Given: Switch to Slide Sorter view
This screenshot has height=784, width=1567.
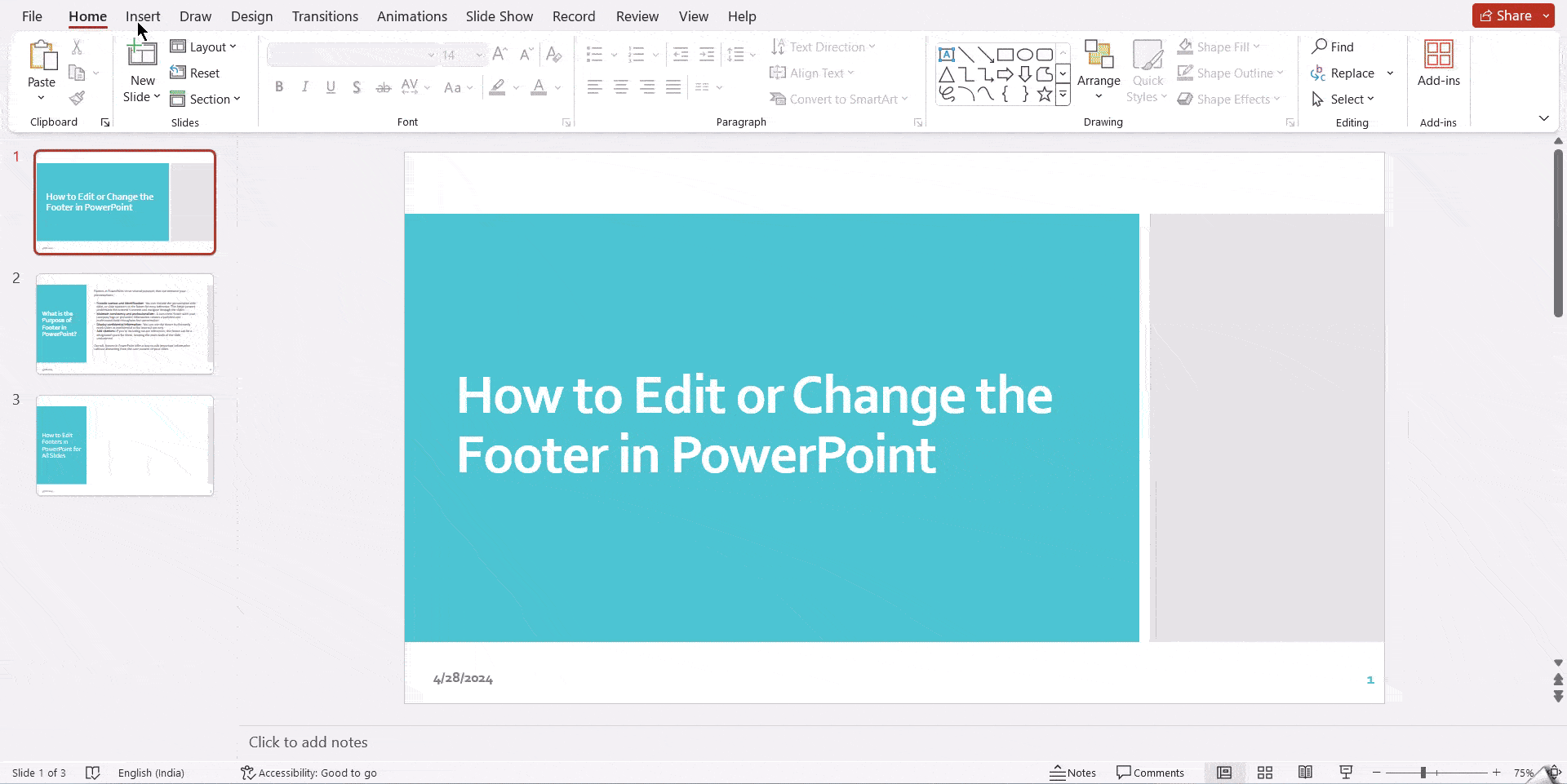Looking at the screenshot, I should coord(1265,773).
